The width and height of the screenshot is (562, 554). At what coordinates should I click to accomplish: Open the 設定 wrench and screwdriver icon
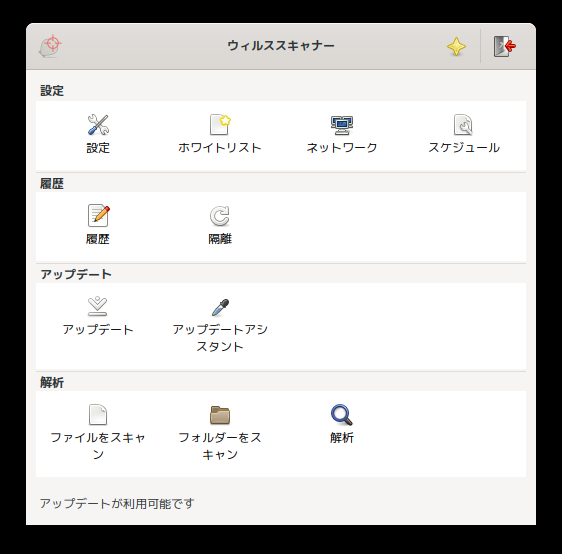click(x=98, y=125)
